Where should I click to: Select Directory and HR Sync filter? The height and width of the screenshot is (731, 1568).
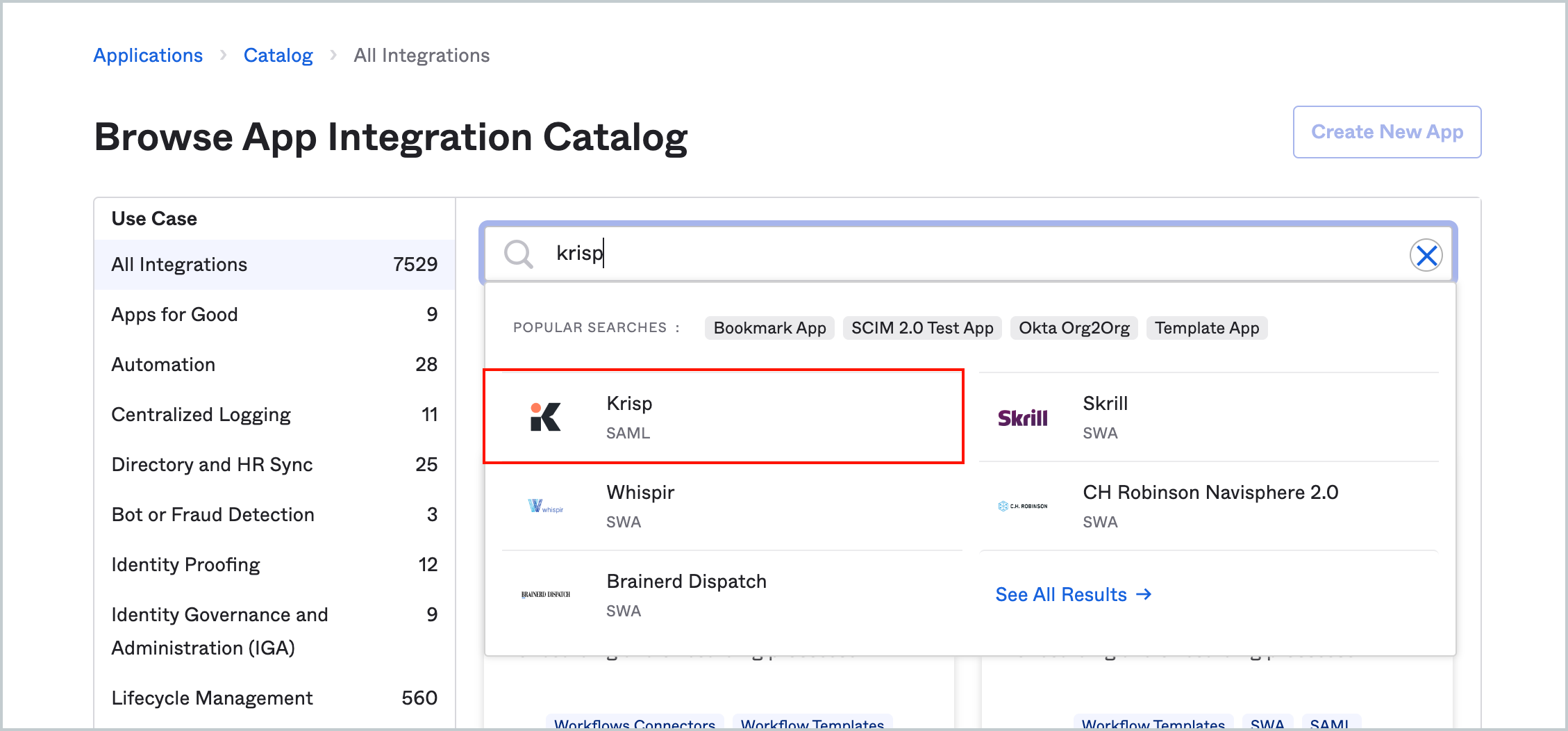(x=275, y=465)
